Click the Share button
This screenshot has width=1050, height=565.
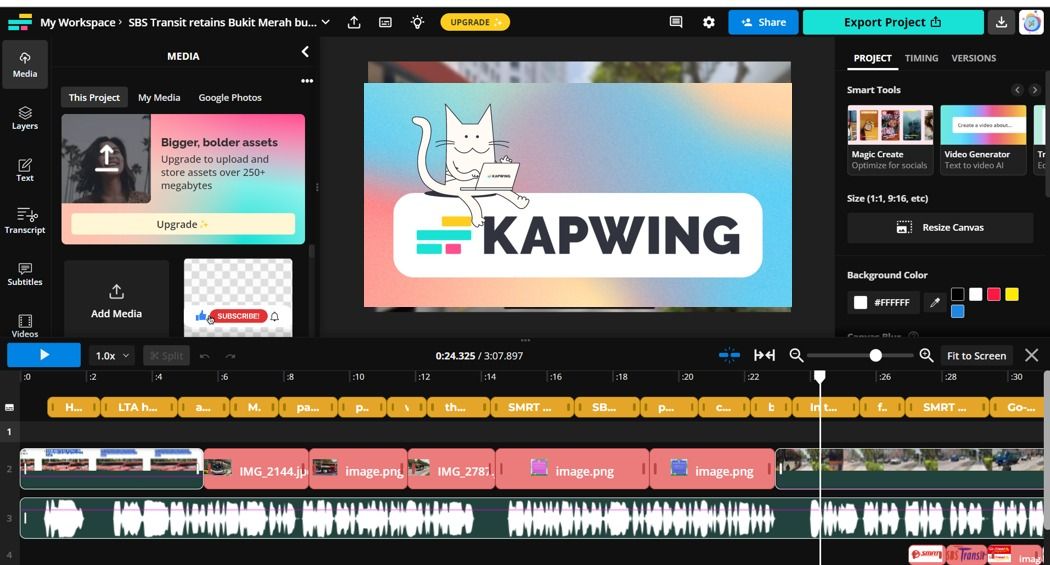click(763, 22)
